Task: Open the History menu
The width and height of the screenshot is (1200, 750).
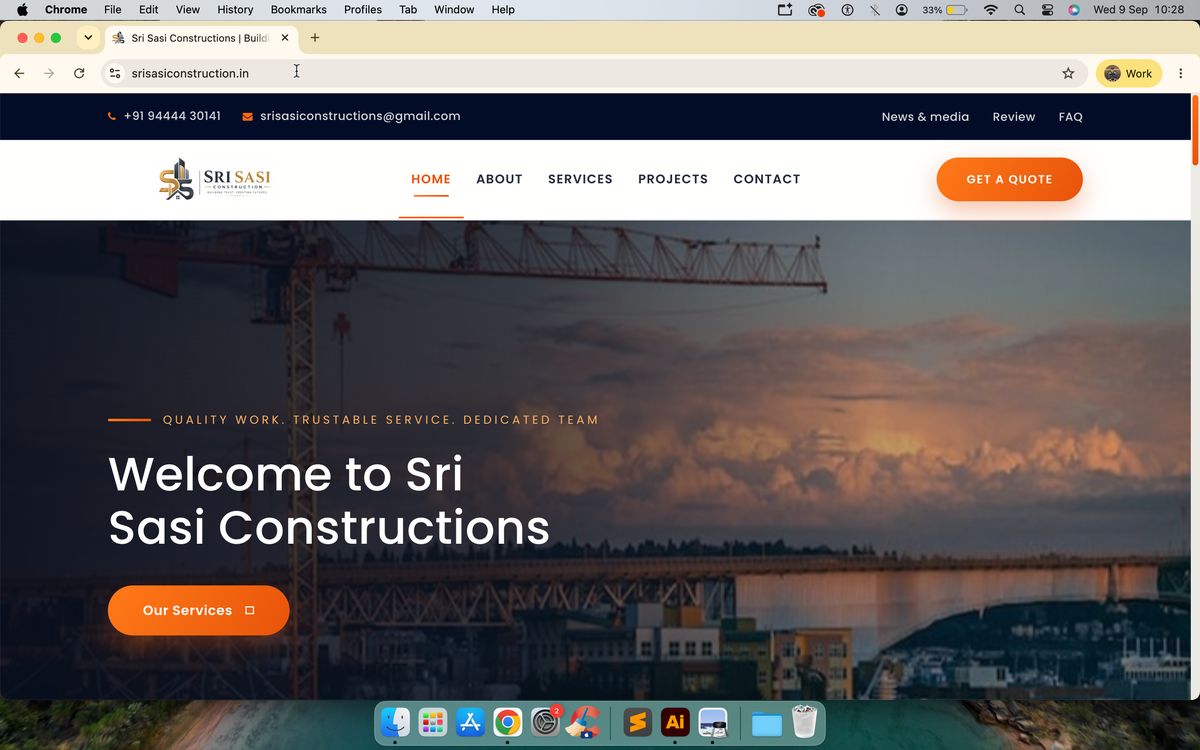Action: 235,9
